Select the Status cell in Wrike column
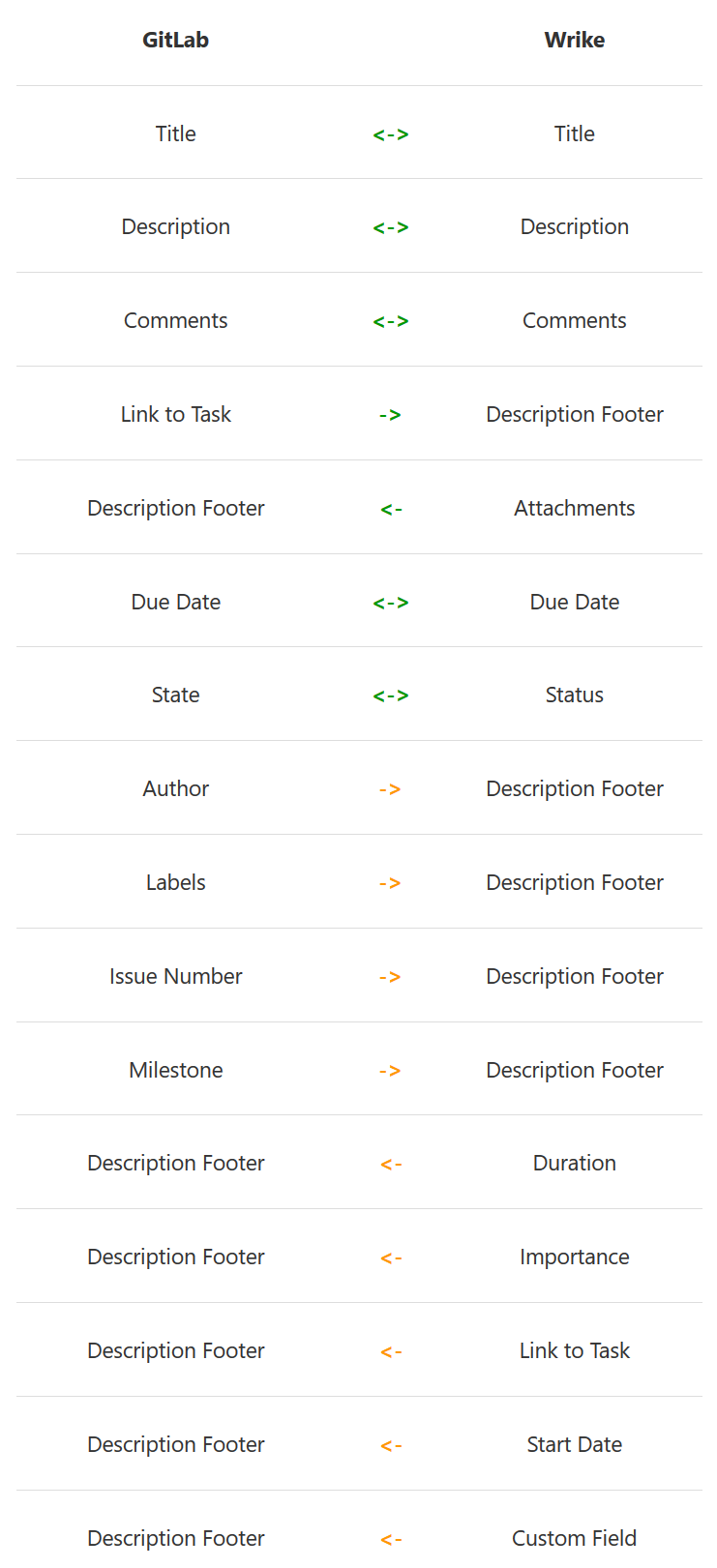Screen dimensions: 717x1568 pos(575,695)
